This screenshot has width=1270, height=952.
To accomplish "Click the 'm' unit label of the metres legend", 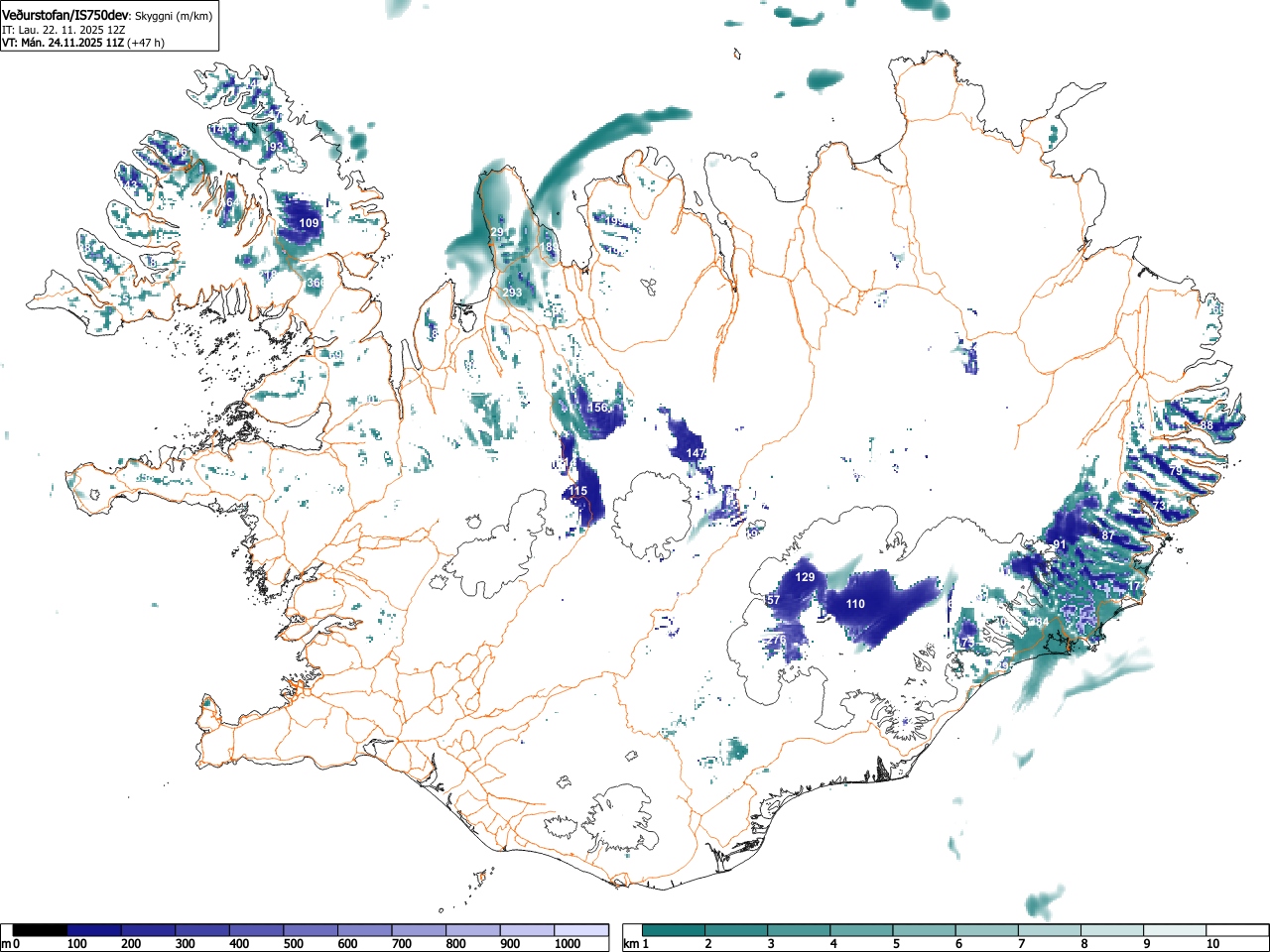I will (x=6, y=944).
